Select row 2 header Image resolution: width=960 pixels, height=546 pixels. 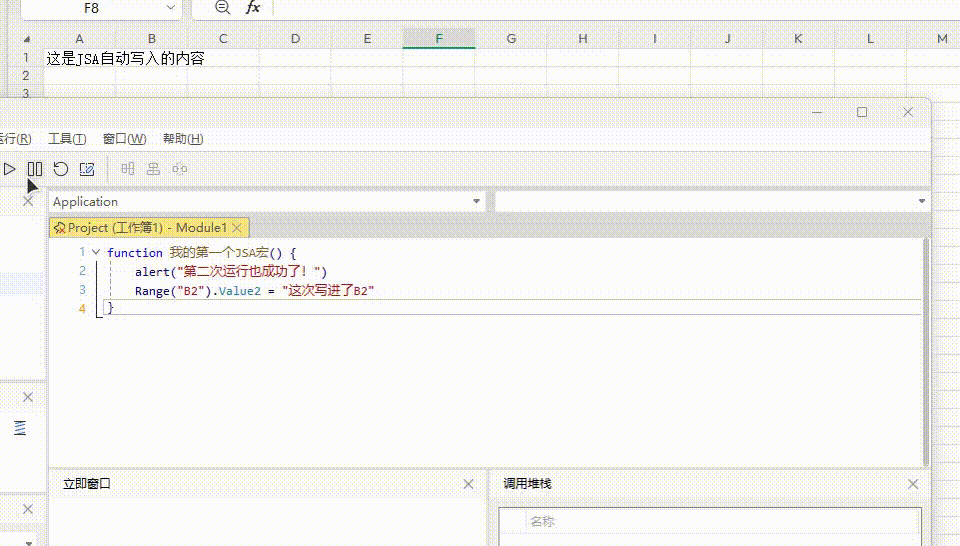click(26, 75)
